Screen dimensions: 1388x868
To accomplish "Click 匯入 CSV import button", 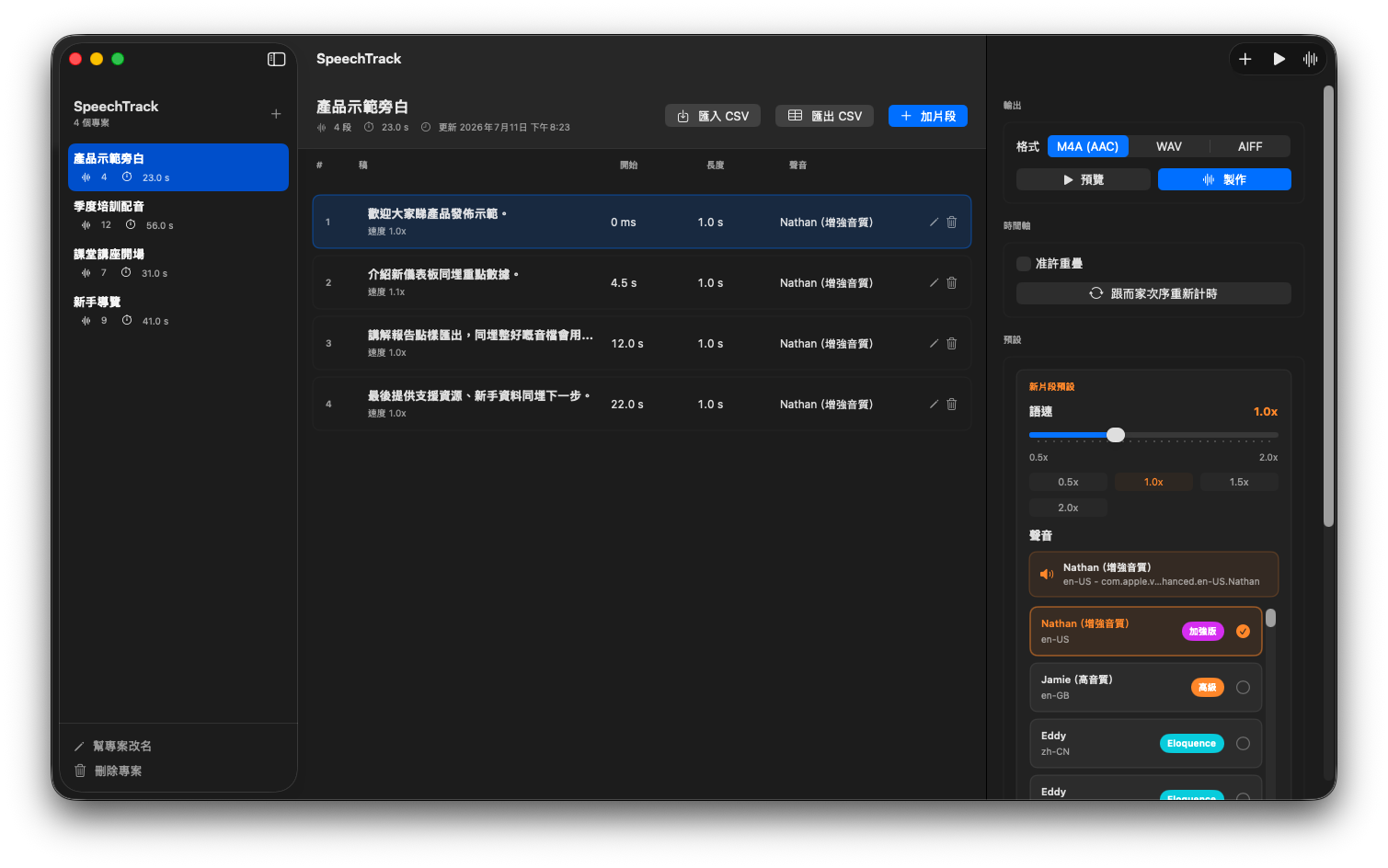I will tap(713, 116).
